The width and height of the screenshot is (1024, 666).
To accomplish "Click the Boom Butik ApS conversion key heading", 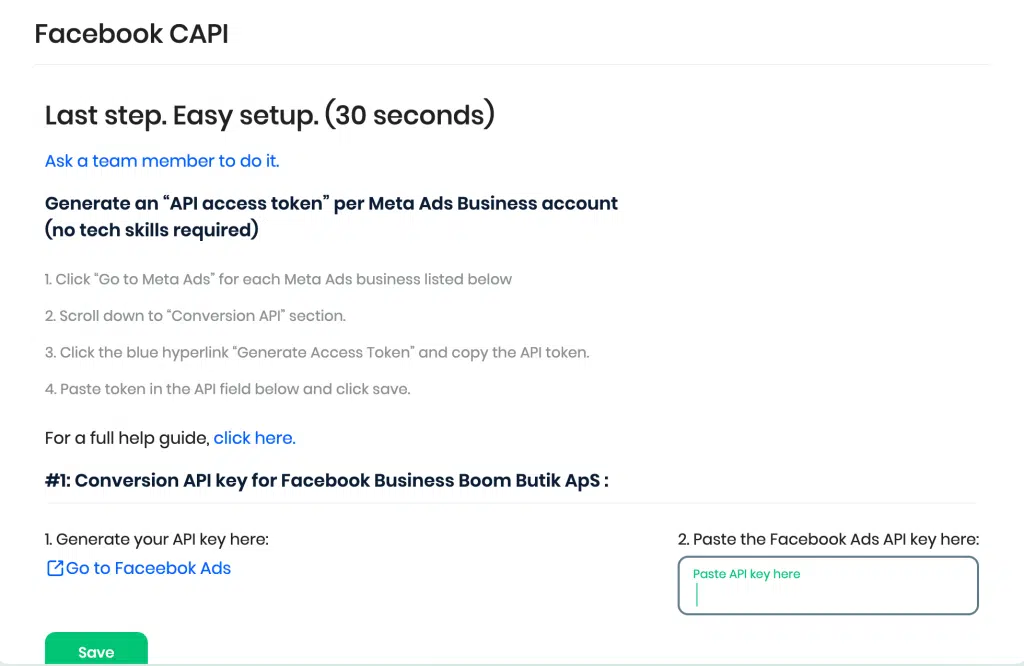I will [x=327, y=481].
